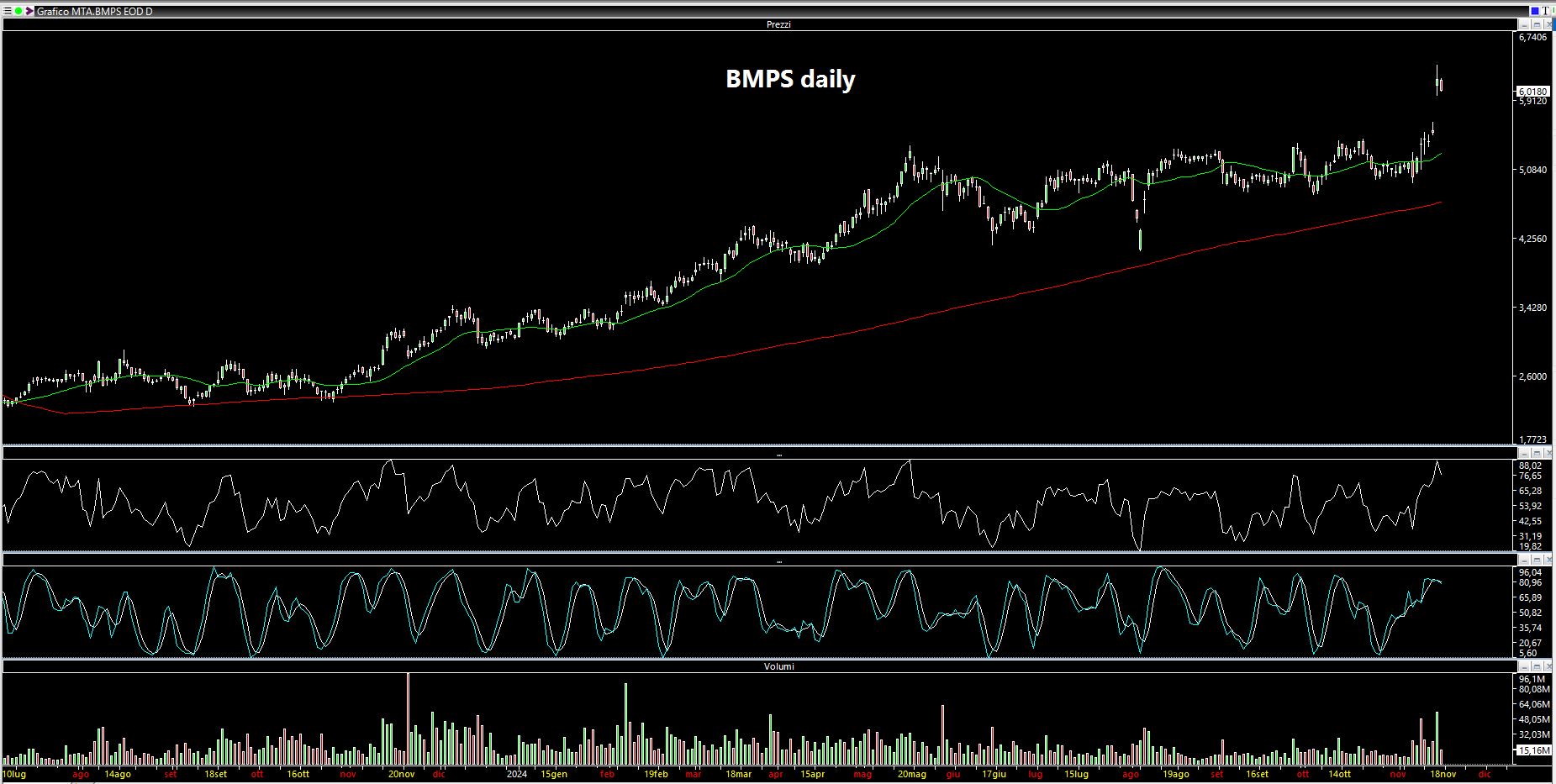Click the 20mag date on the time axis
Viewport: 1556px width, 784px height.
911,774
